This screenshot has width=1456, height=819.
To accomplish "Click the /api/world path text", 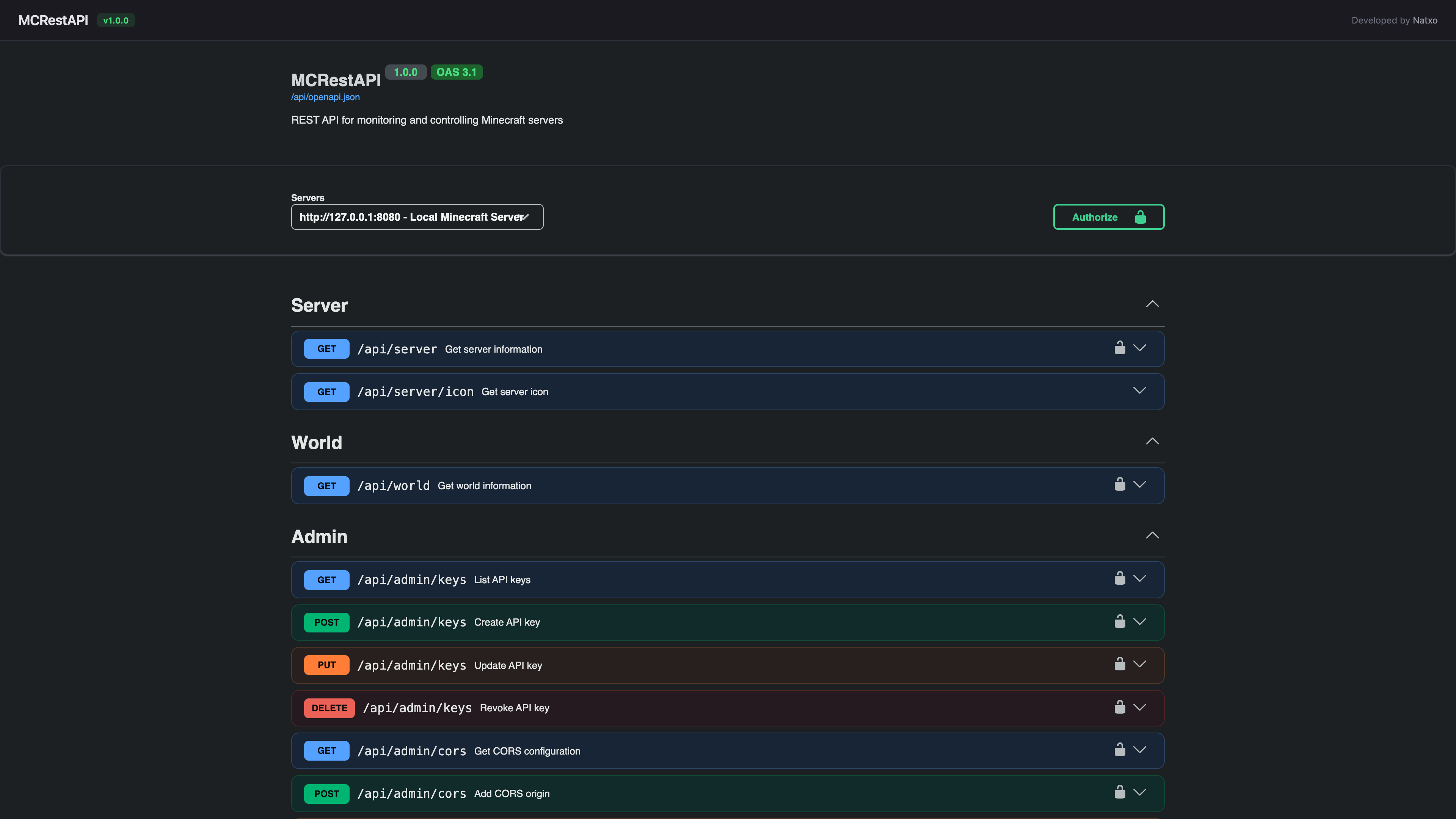I will (x=394, y=486).
